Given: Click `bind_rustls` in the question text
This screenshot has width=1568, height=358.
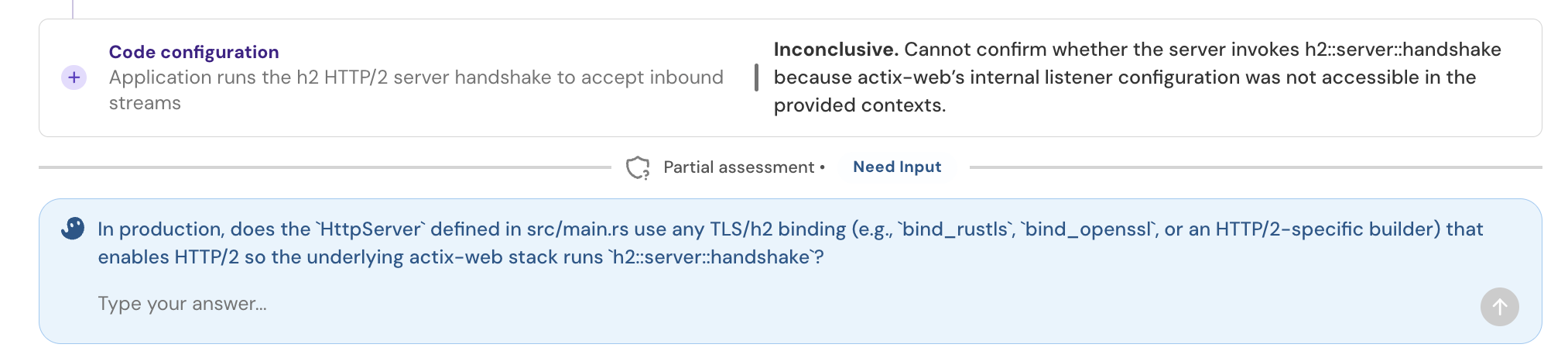Looking at the screenshot, I should pos(956,229).
